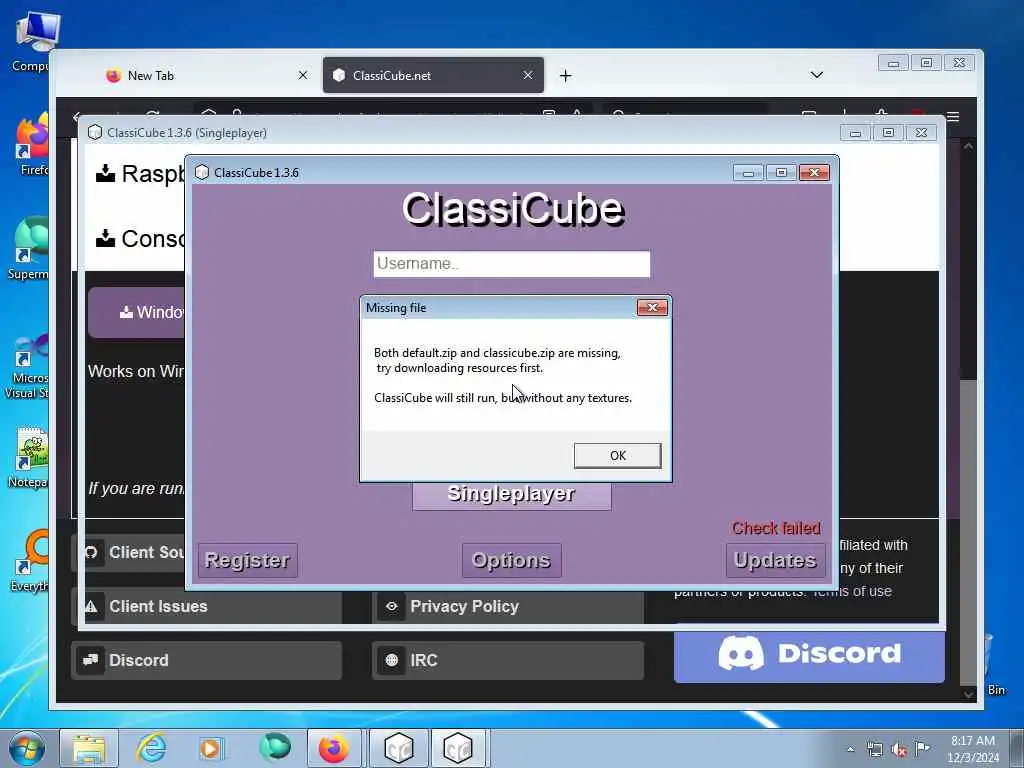The width and height of the screenshot is (1024, 768).
Task: Close the ClassiCube.net browser tab
Action: (528, 76)
